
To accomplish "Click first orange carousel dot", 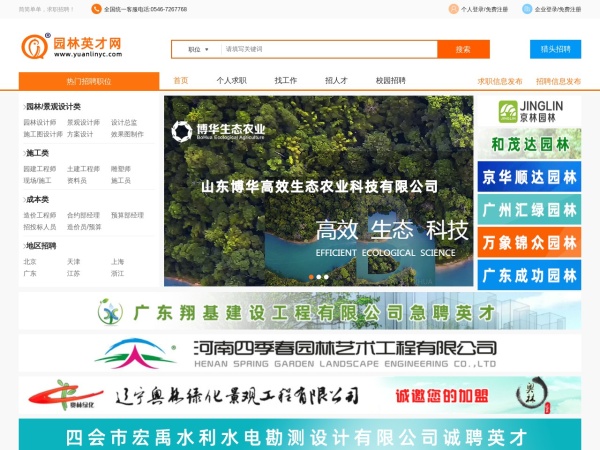I will click(311, 277).
